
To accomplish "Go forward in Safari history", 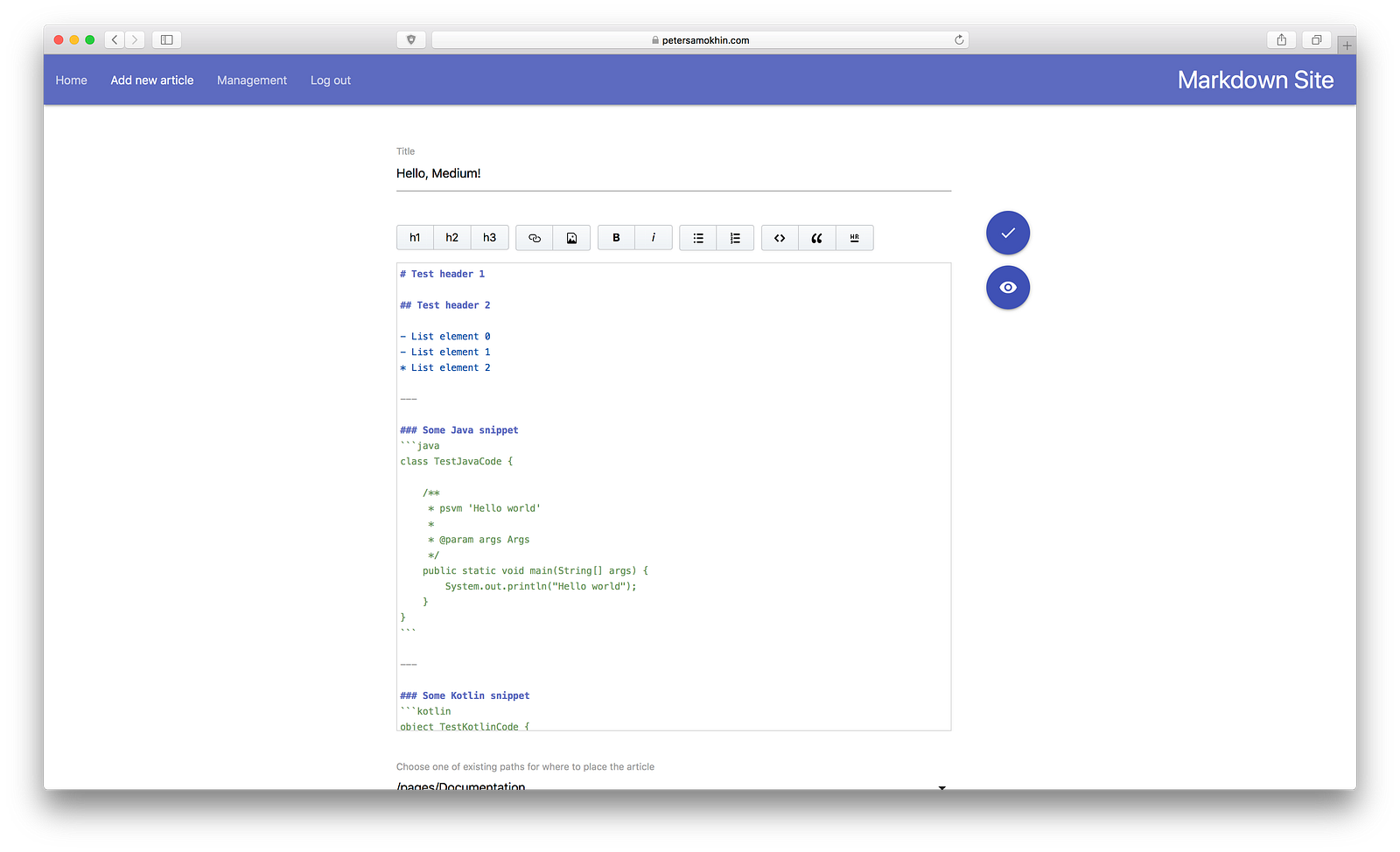I will click(135, 39).
